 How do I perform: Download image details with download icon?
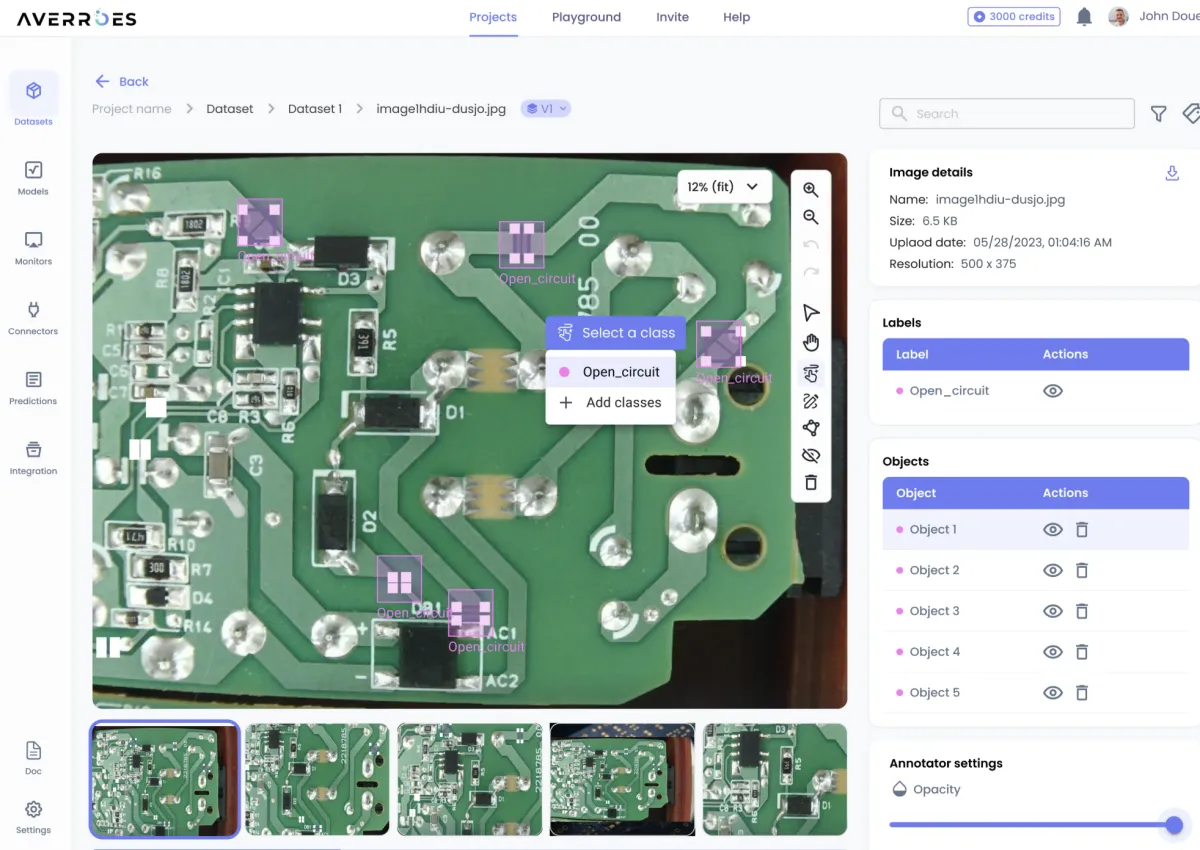point(1172,173)
